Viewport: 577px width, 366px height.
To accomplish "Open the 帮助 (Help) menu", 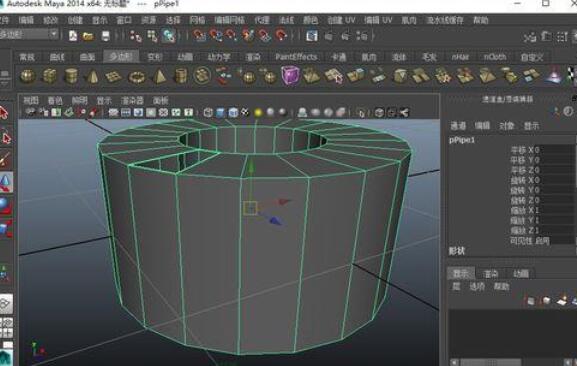I will click(481, 20).
